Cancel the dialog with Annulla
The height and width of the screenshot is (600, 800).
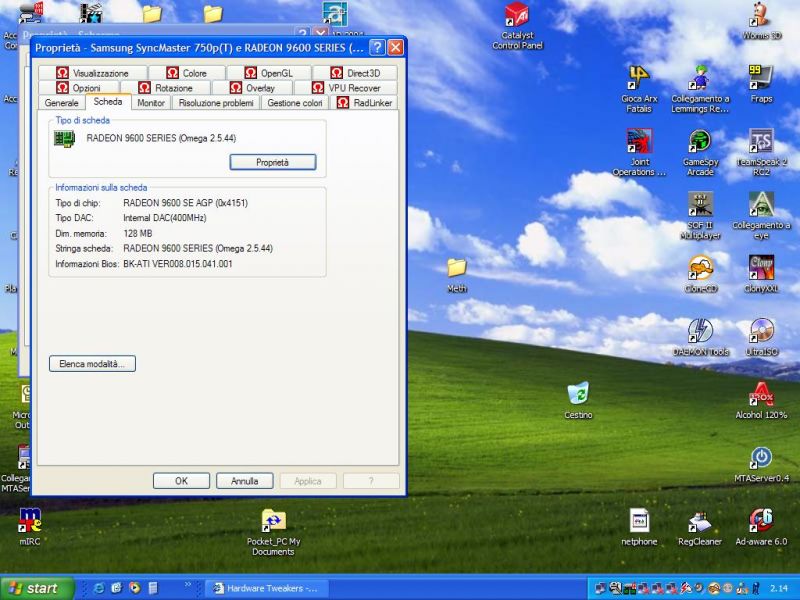(244, 481)
